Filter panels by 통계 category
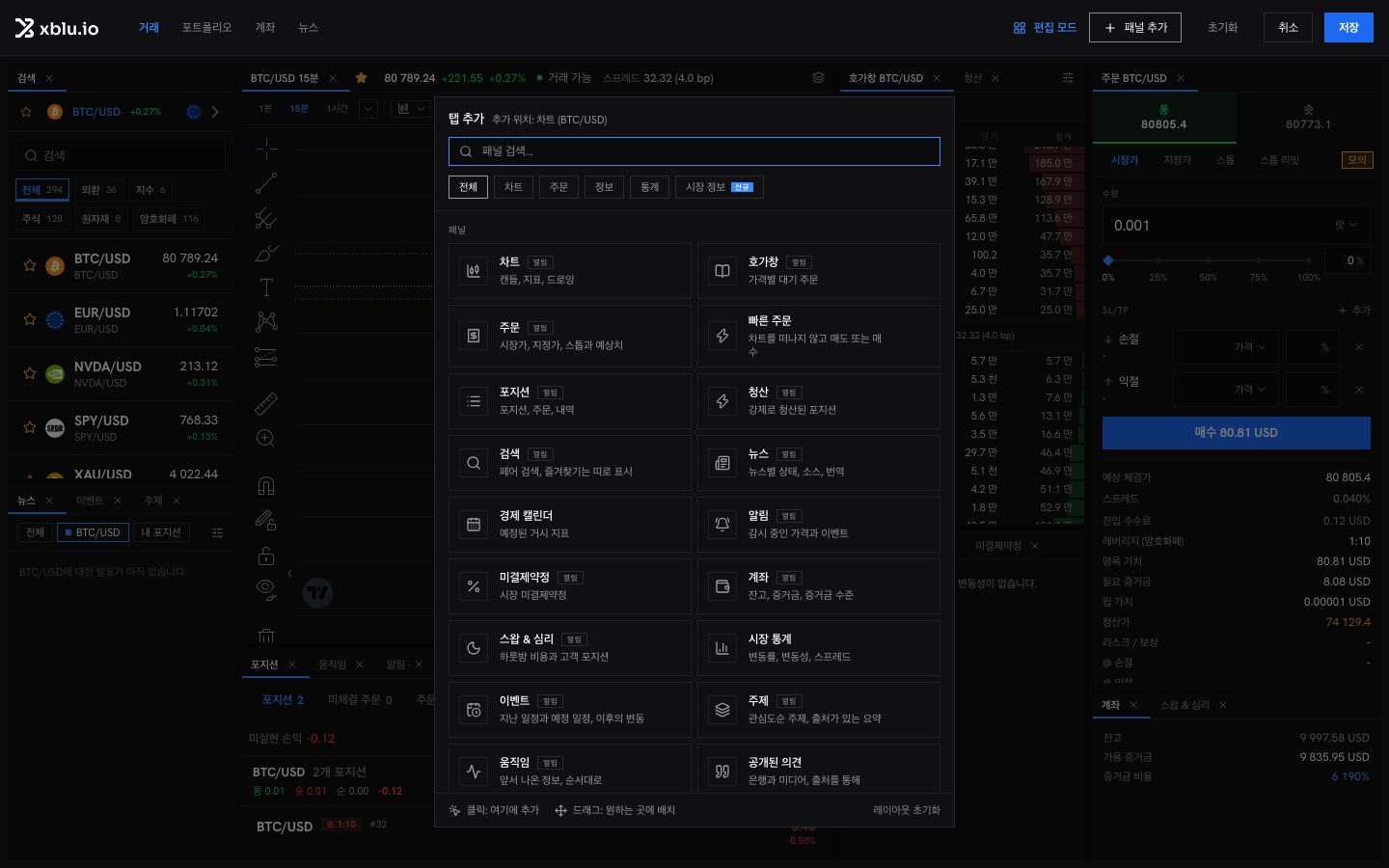This screenshot has width=1389, height=868. pyautogui.click(x=649, y=187)
